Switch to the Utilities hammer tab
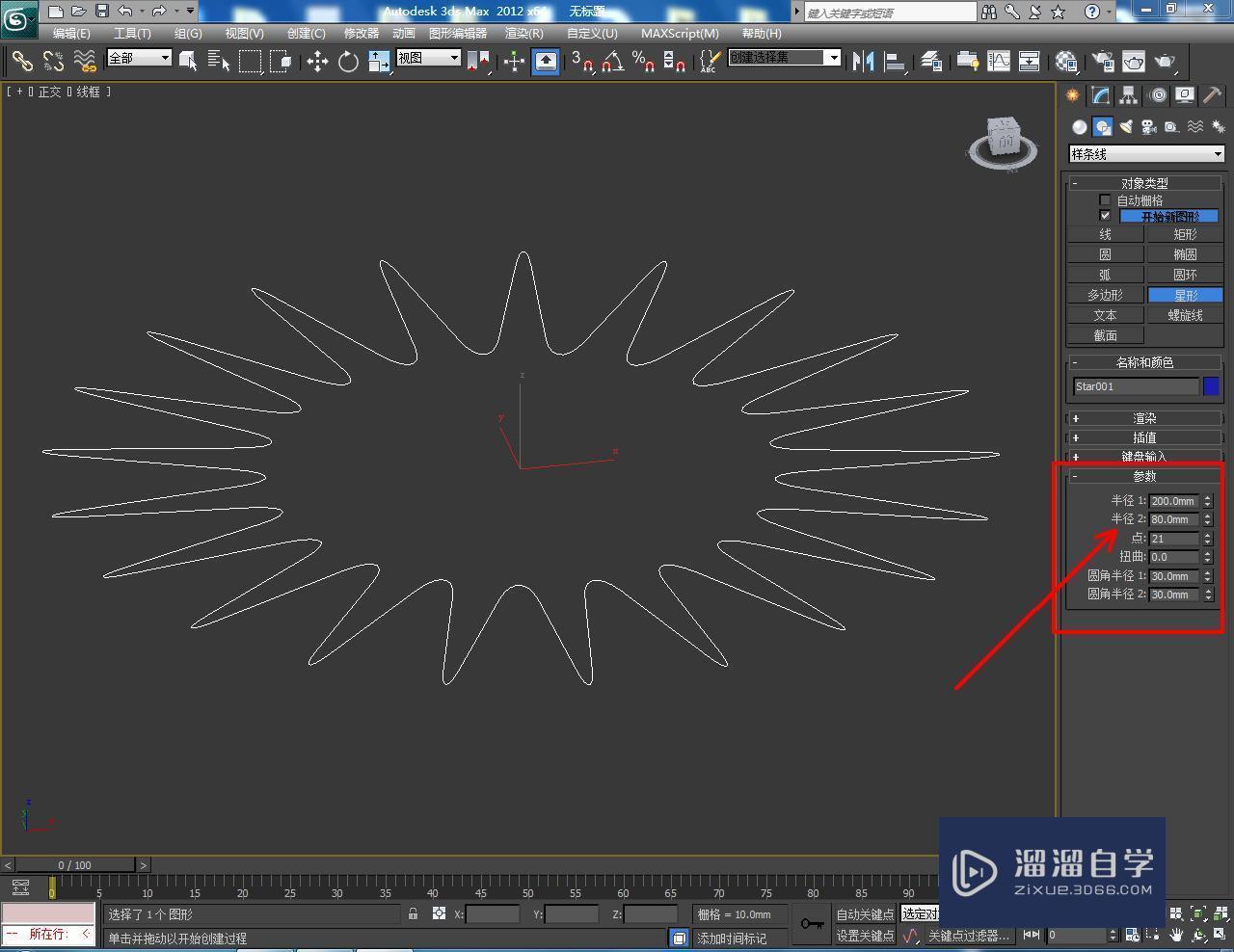The image size is (1234, 952). click(x=1212, y=95)
